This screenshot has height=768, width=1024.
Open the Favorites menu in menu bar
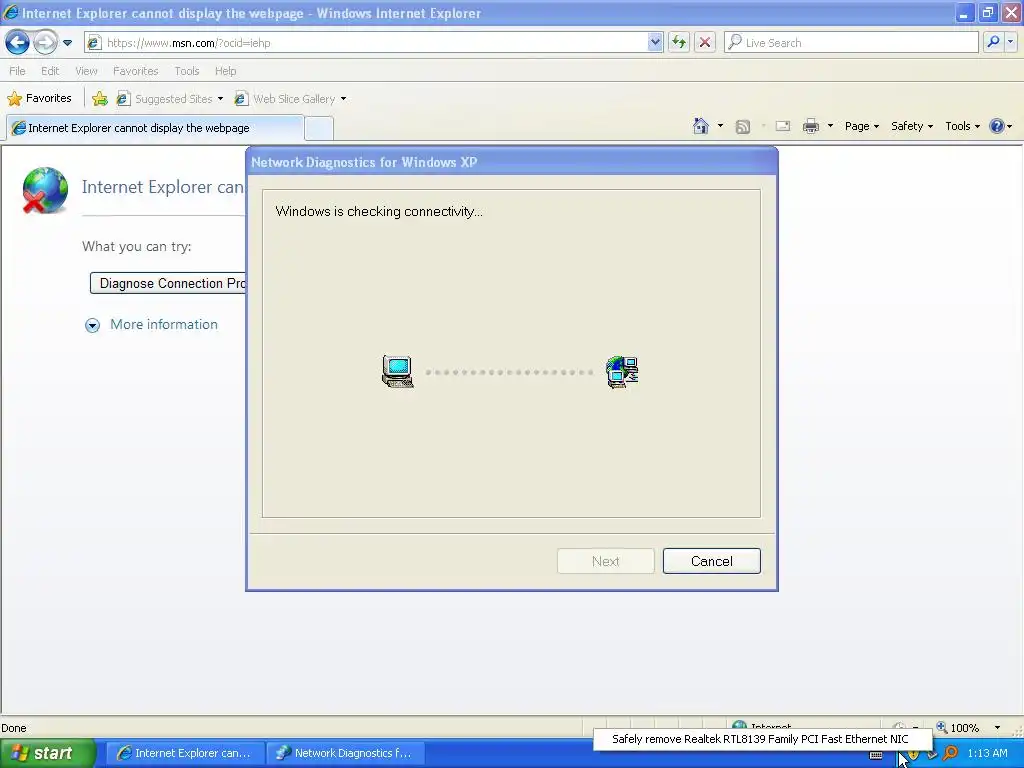(135, 71)
